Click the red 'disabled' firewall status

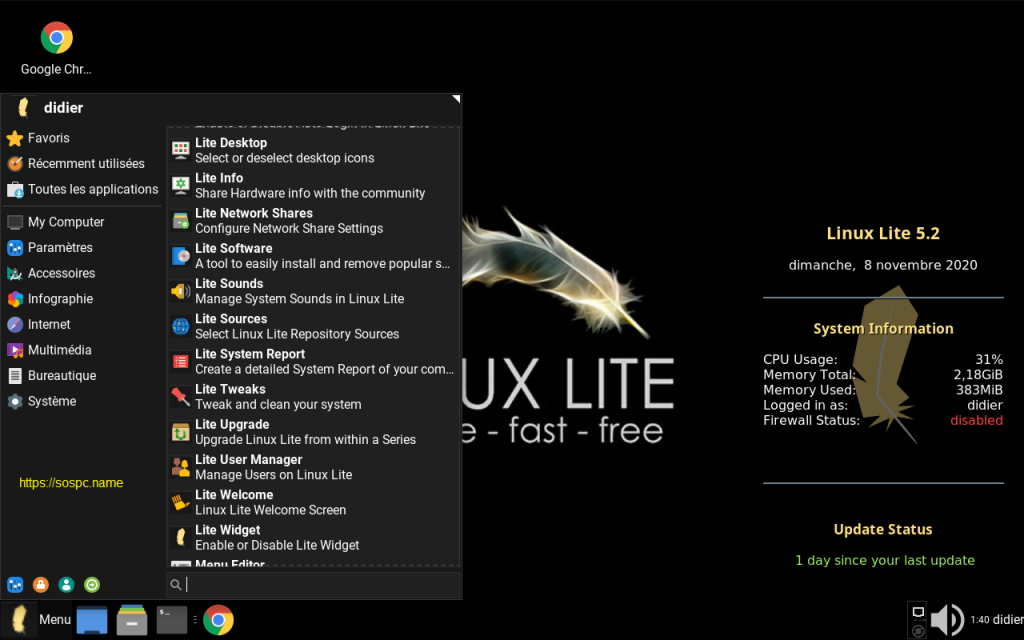pos(976,421)
